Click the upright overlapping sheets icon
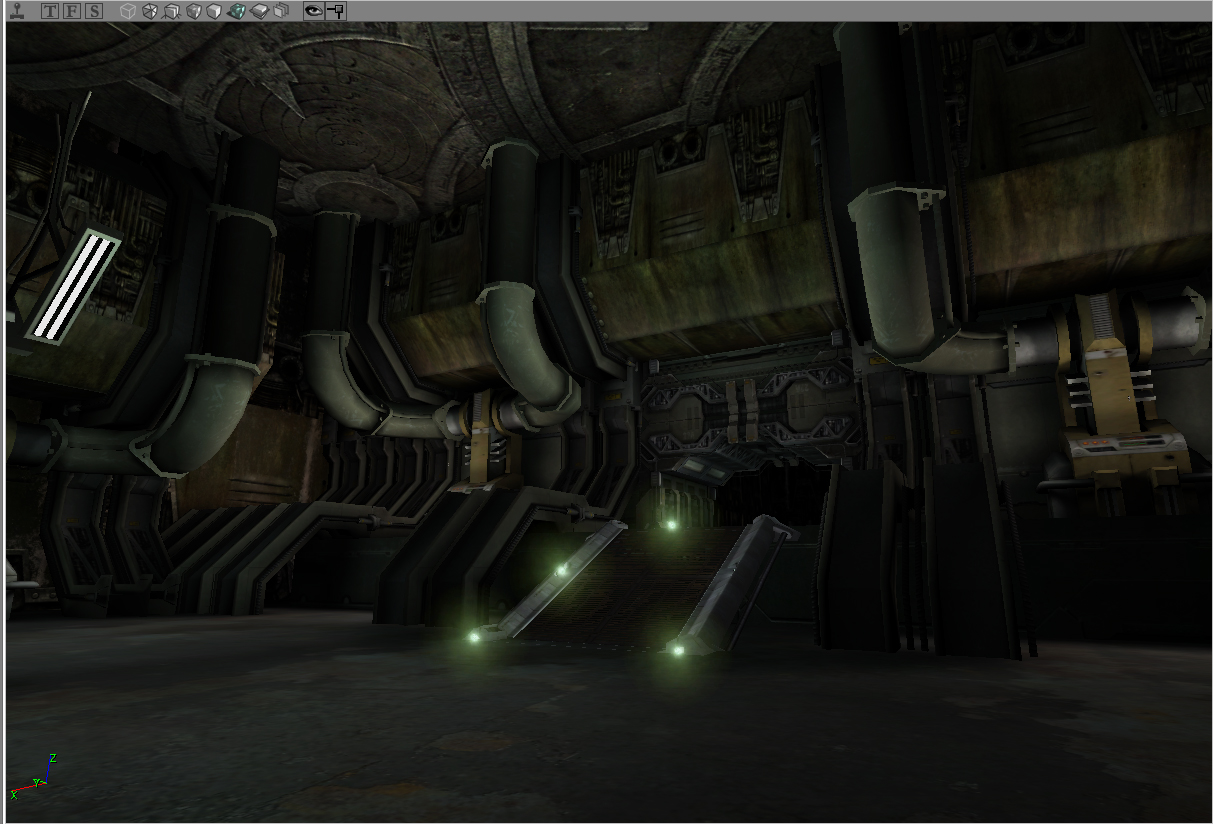This screenshot has height=824, width=1215. pos(282,11)
